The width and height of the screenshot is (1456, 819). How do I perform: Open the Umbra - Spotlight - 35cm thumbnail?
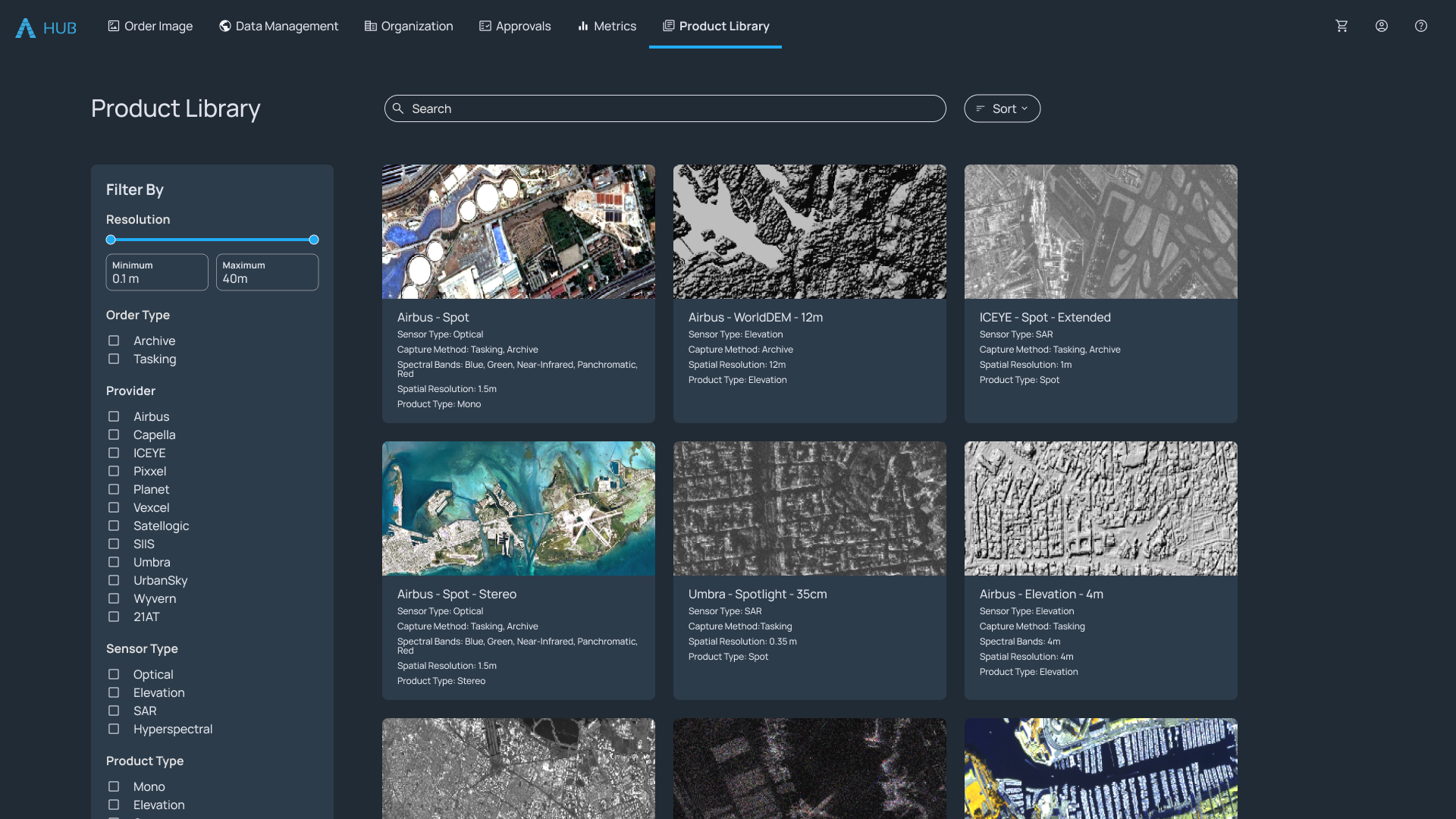pyautogui.click(x=809, y=508)
